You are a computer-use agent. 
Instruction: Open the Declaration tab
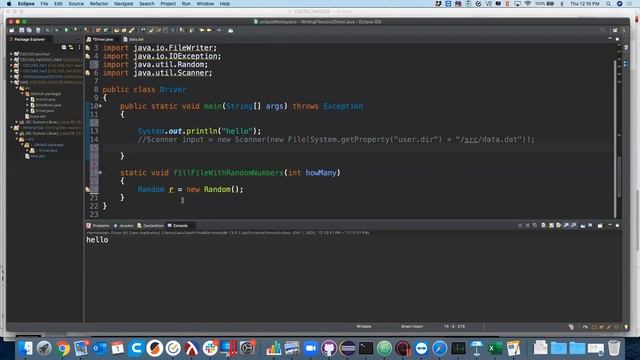[151, 226]
